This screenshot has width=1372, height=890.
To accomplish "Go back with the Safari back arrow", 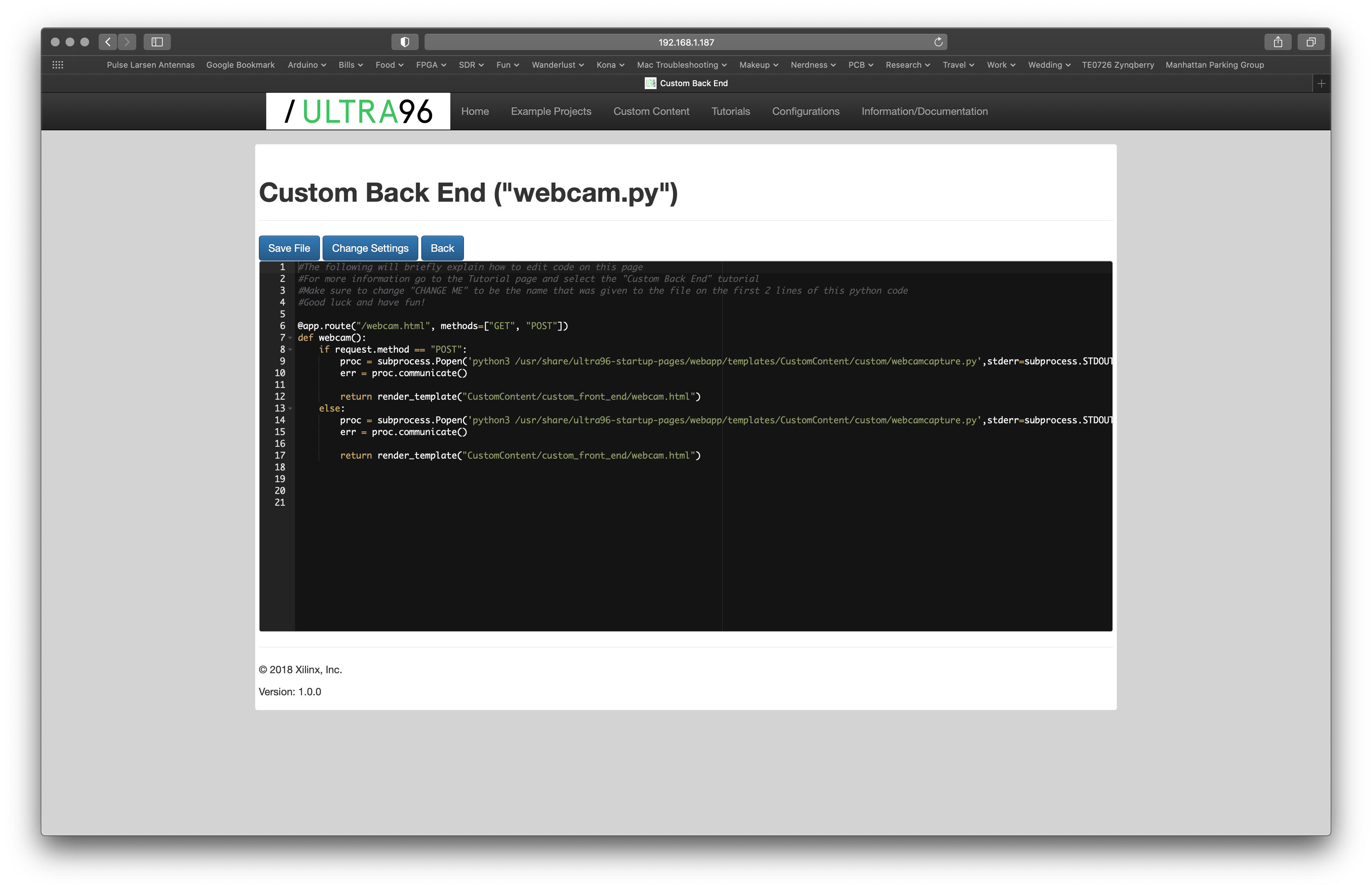I will click(x=108, y=42).
